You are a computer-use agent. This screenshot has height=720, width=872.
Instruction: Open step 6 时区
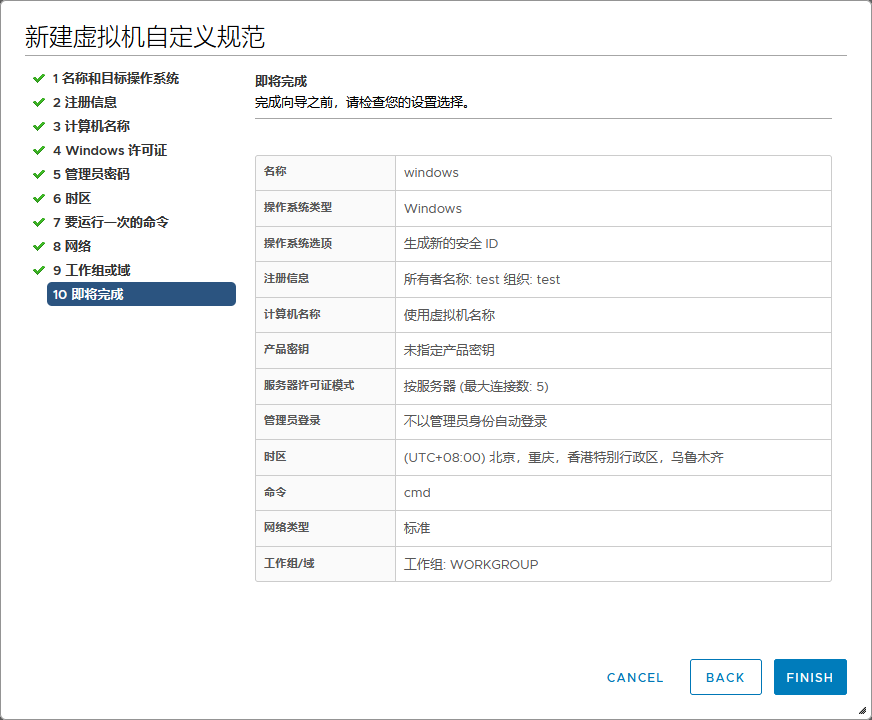point(72,198)
